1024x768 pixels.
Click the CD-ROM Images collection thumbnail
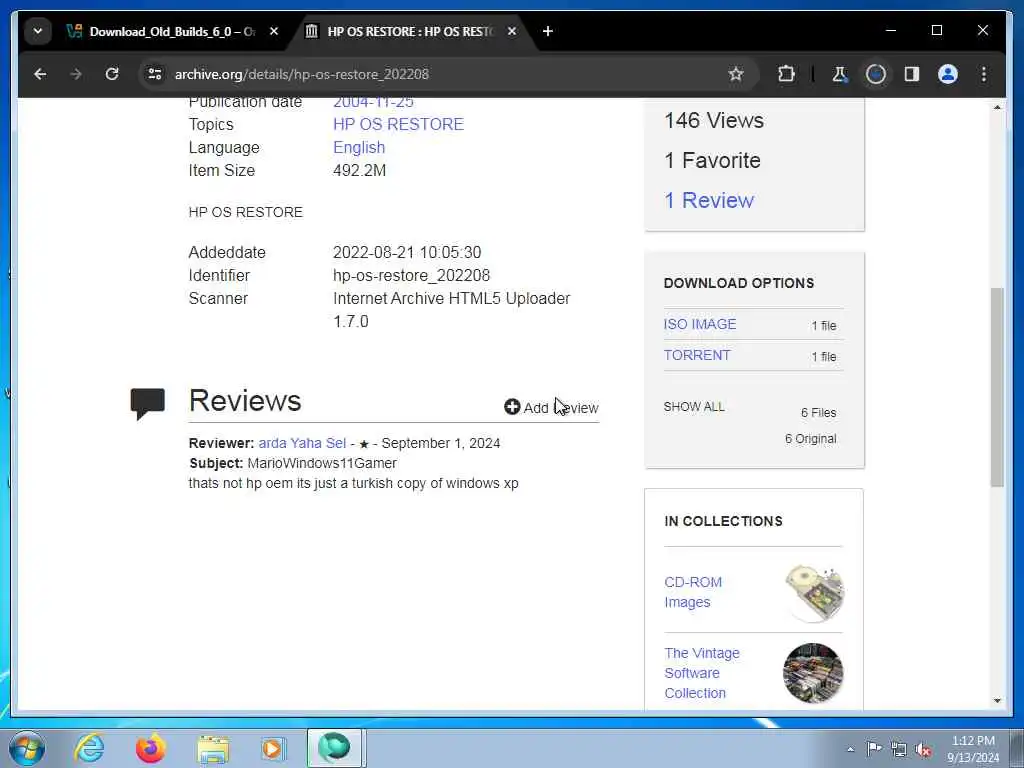(x=814, y=593)
